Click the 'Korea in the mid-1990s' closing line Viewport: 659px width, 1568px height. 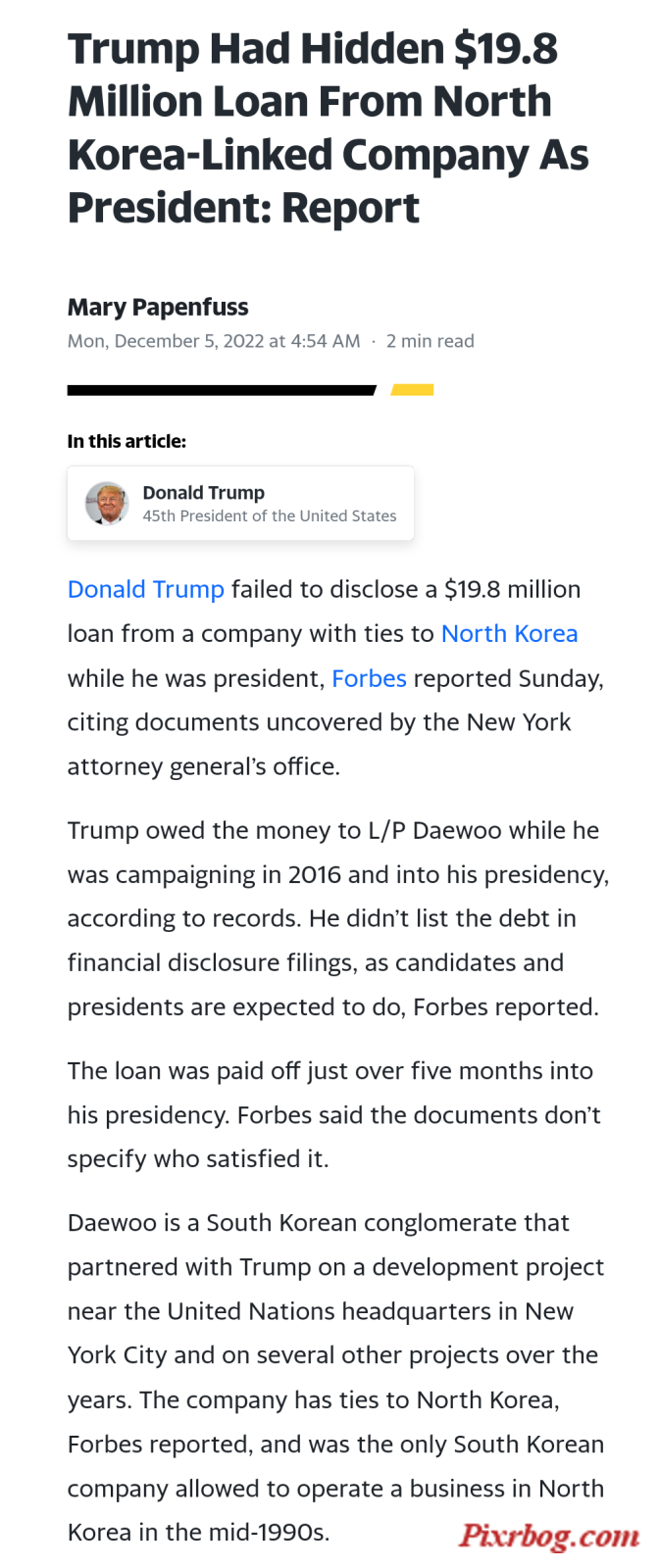pos(199,1533)
